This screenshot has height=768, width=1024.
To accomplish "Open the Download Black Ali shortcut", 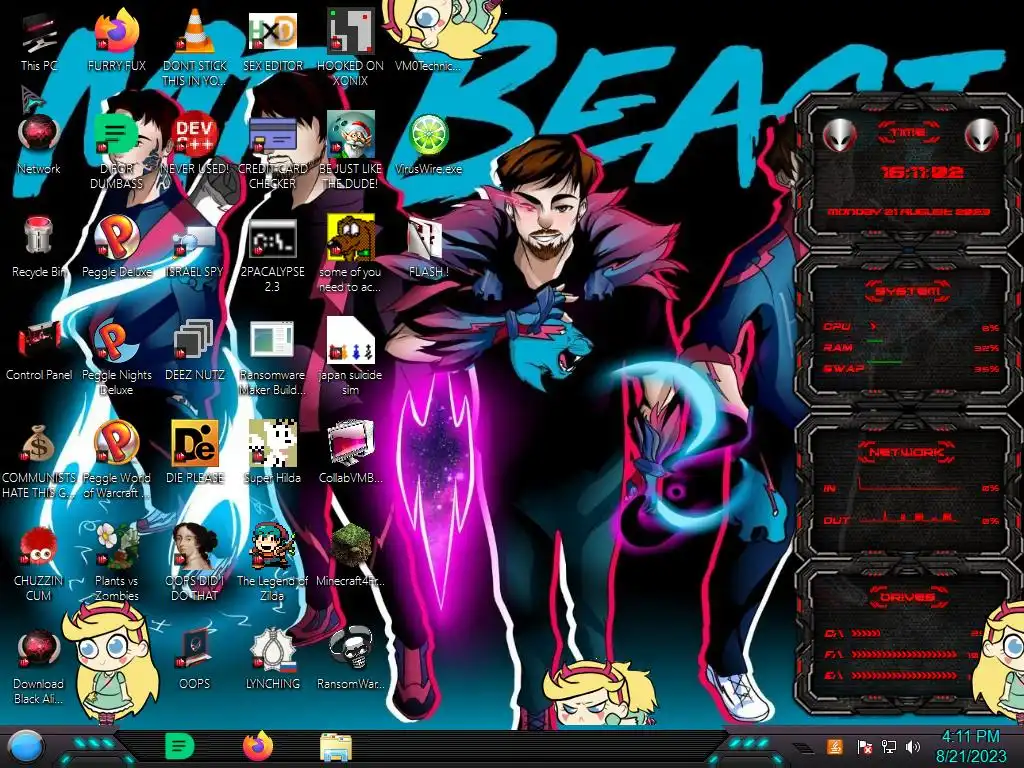I will coord(39,667).
